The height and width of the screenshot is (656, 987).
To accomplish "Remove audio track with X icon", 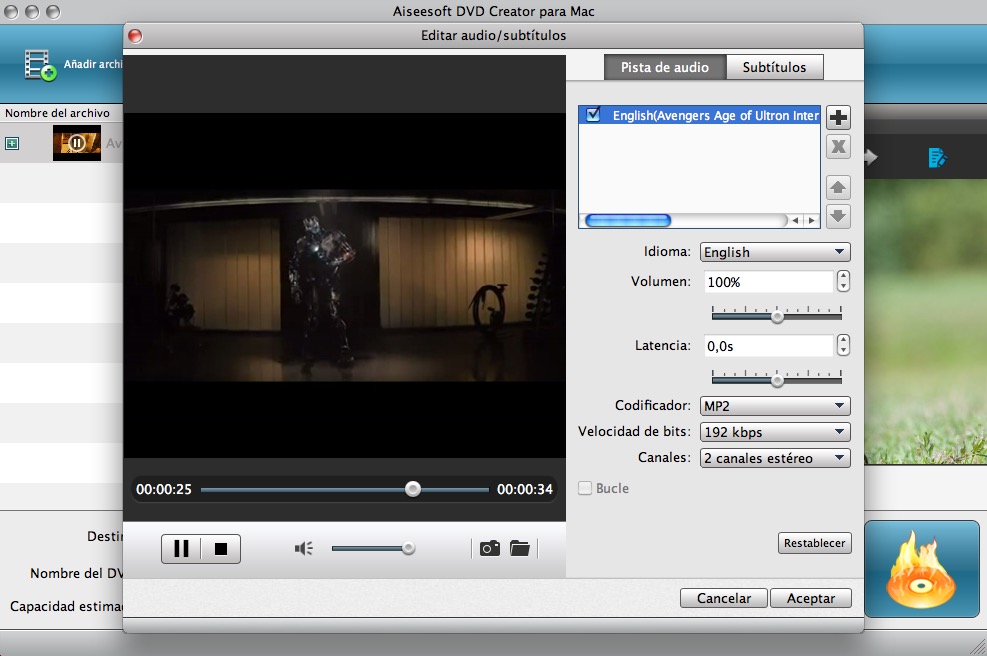I will point(838,147).
